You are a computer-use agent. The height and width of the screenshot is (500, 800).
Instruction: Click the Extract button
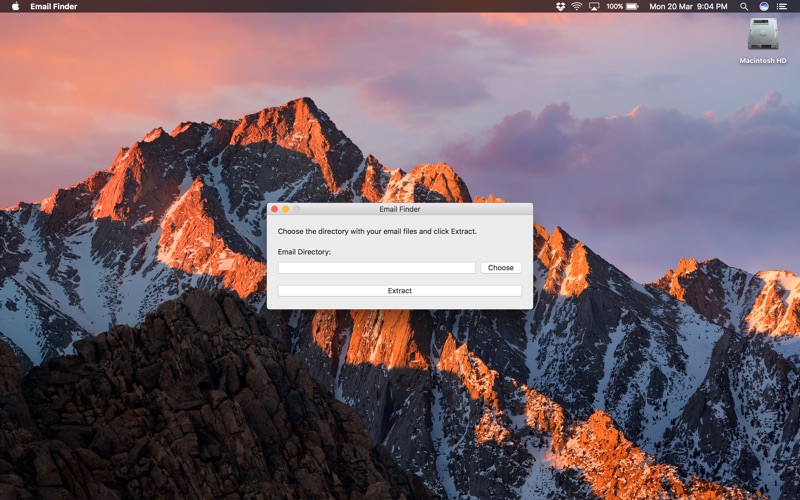coord(399,291)
